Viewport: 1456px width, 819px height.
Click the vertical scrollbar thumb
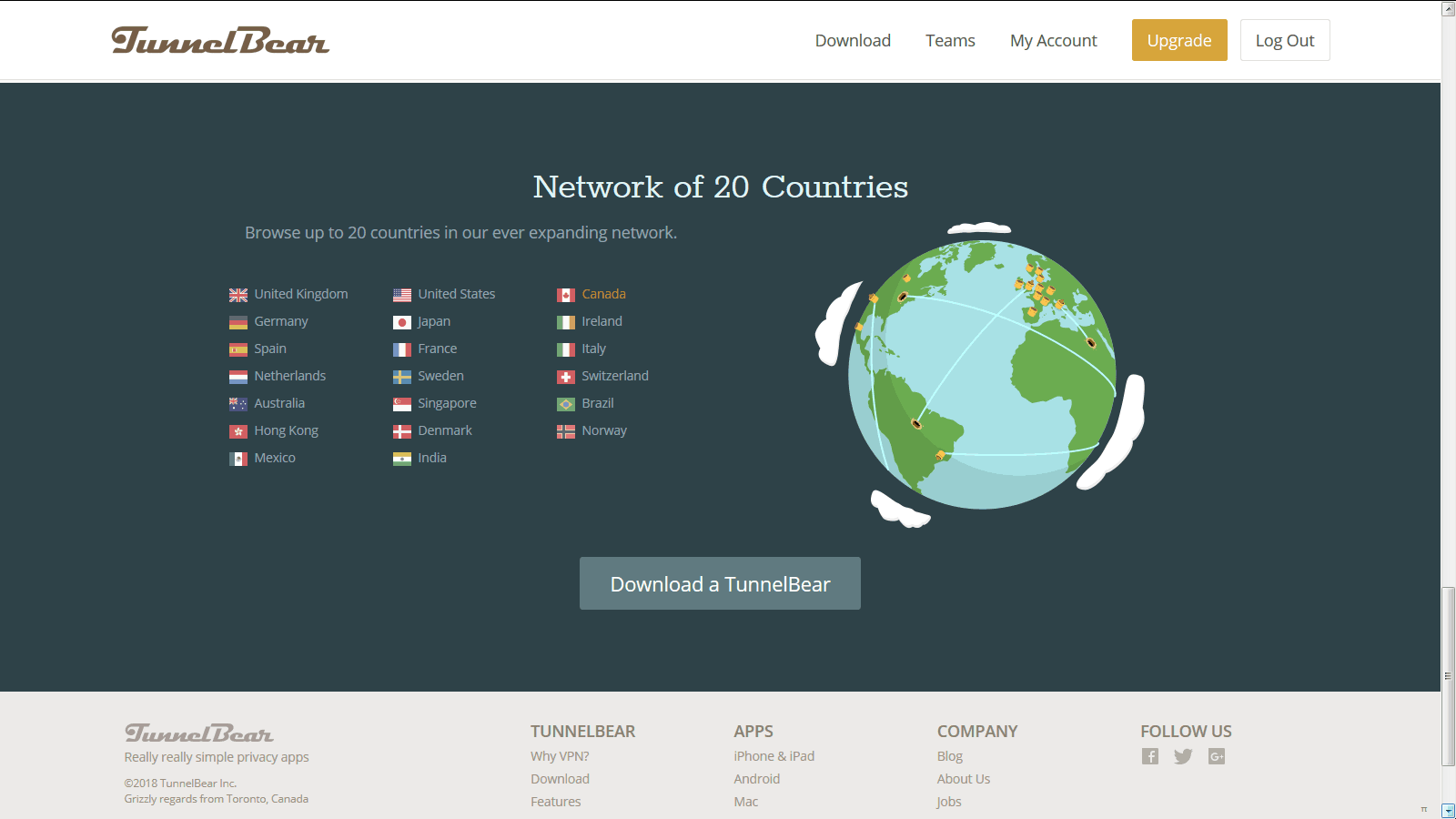1449,676
